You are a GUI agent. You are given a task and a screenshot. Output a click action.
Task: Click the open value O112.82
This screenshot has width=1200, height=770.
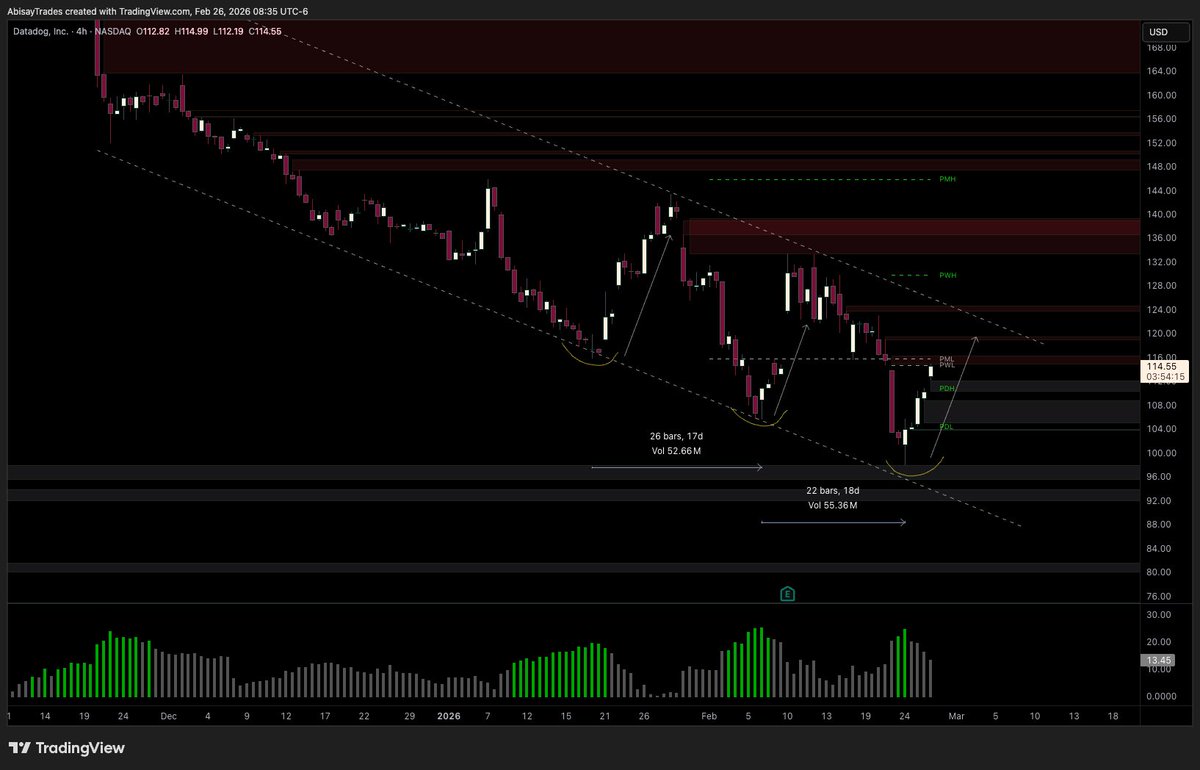coord(153,31)
